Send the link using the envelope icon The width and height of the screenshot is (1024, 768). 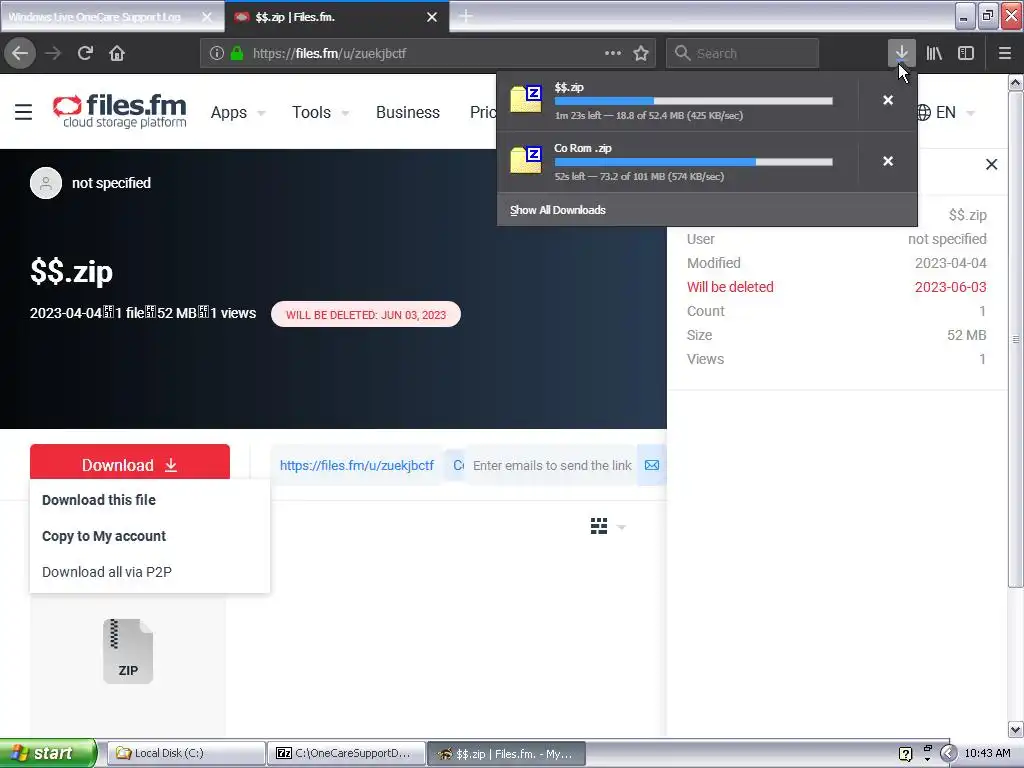point(652,466)
